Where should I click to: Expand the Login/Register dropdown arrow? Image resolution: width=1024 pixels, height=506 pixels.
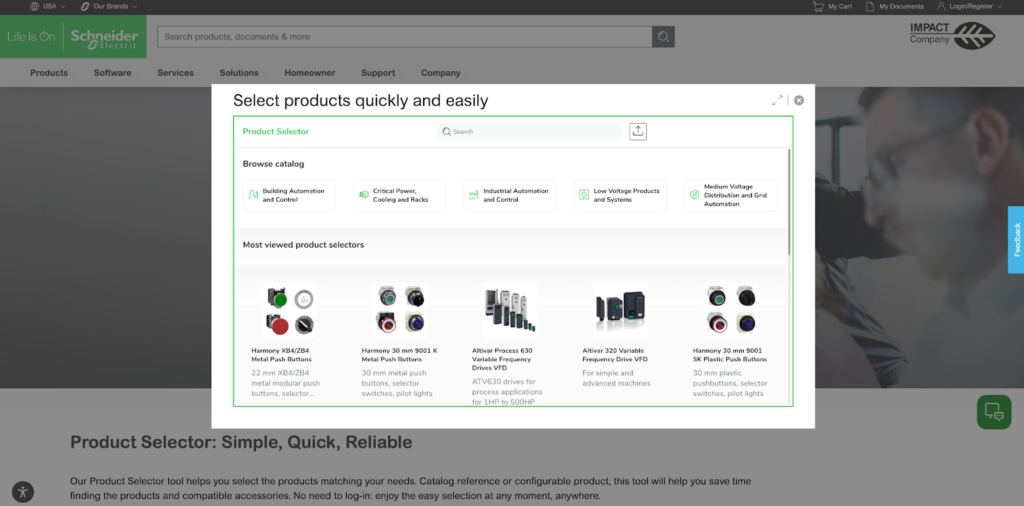(x=999, y=7)
